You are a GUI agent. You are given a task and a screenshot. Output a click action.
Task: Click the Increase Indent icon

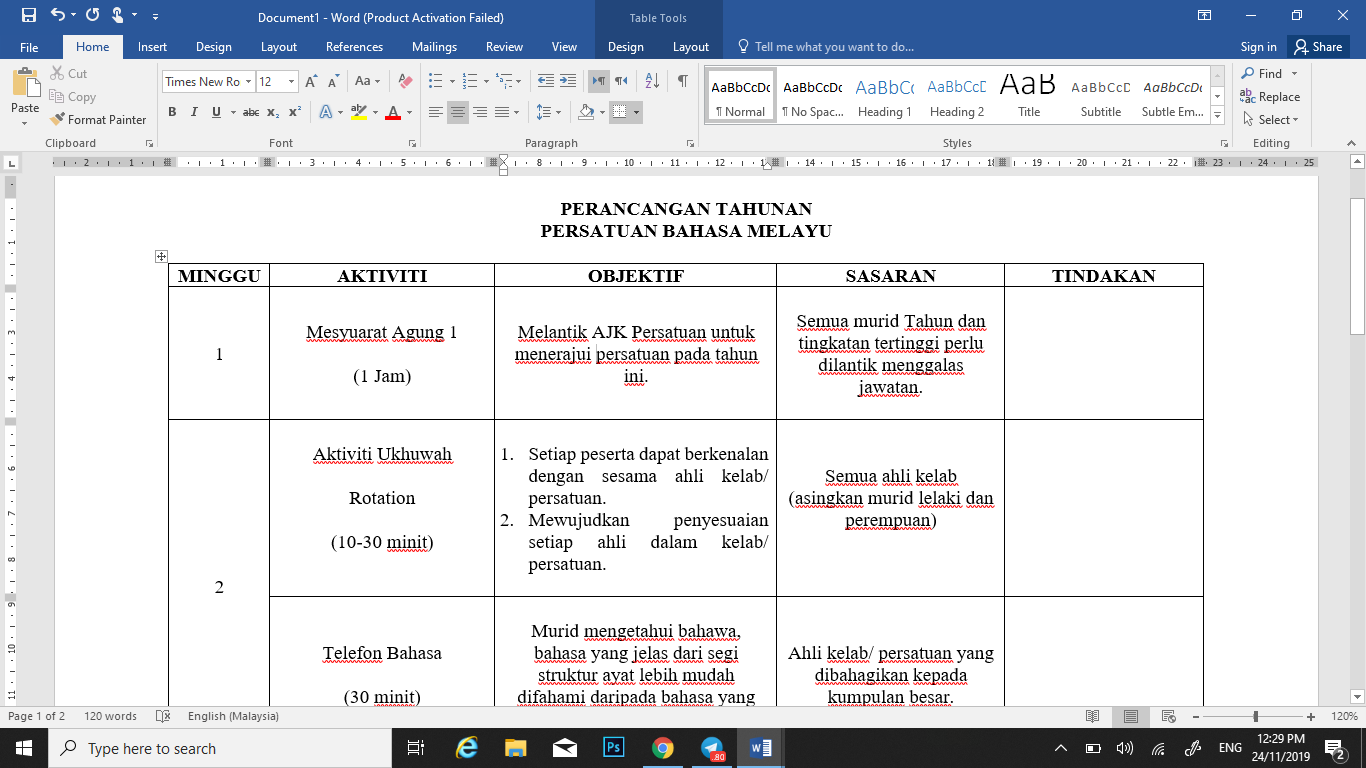point(568,82)
